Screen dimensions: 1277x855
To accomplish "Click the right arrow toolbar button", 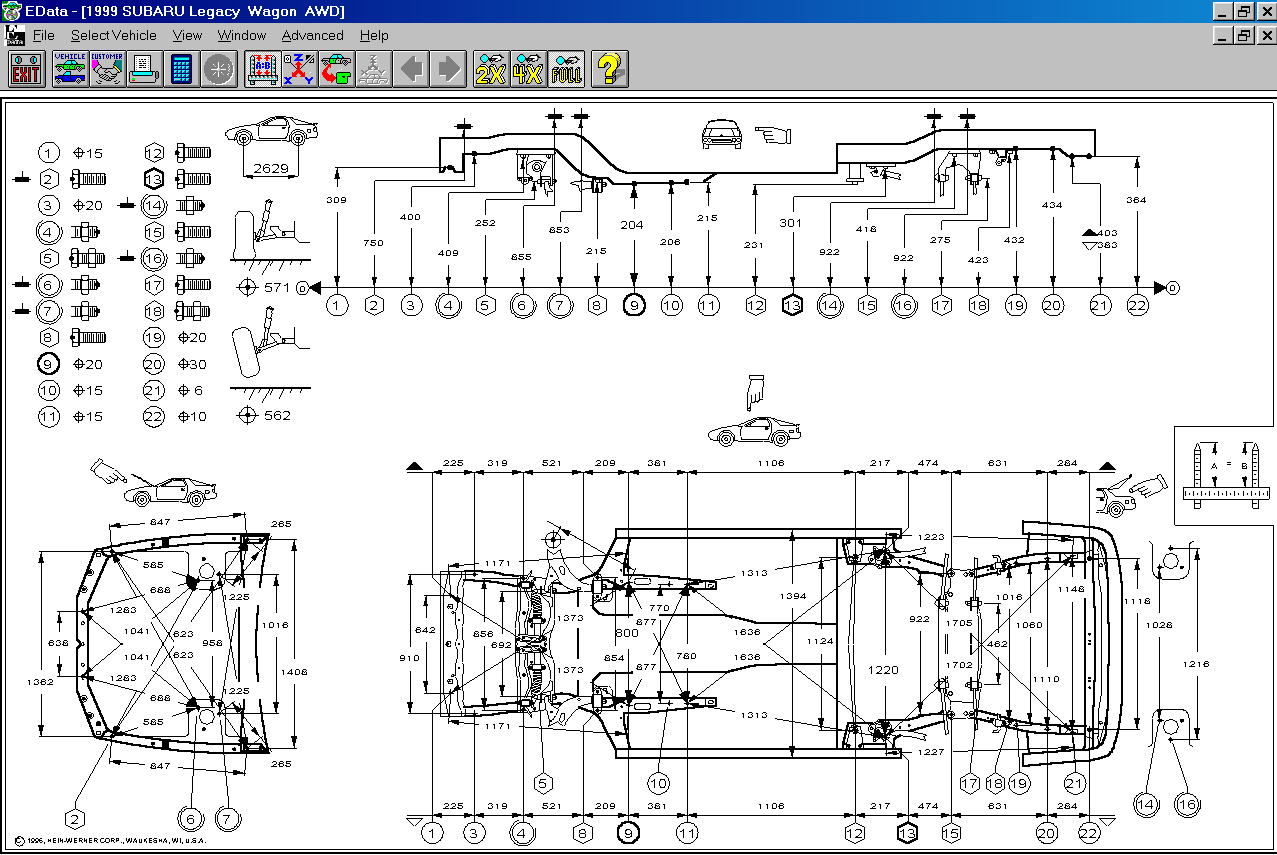I will tap(447, 69).
